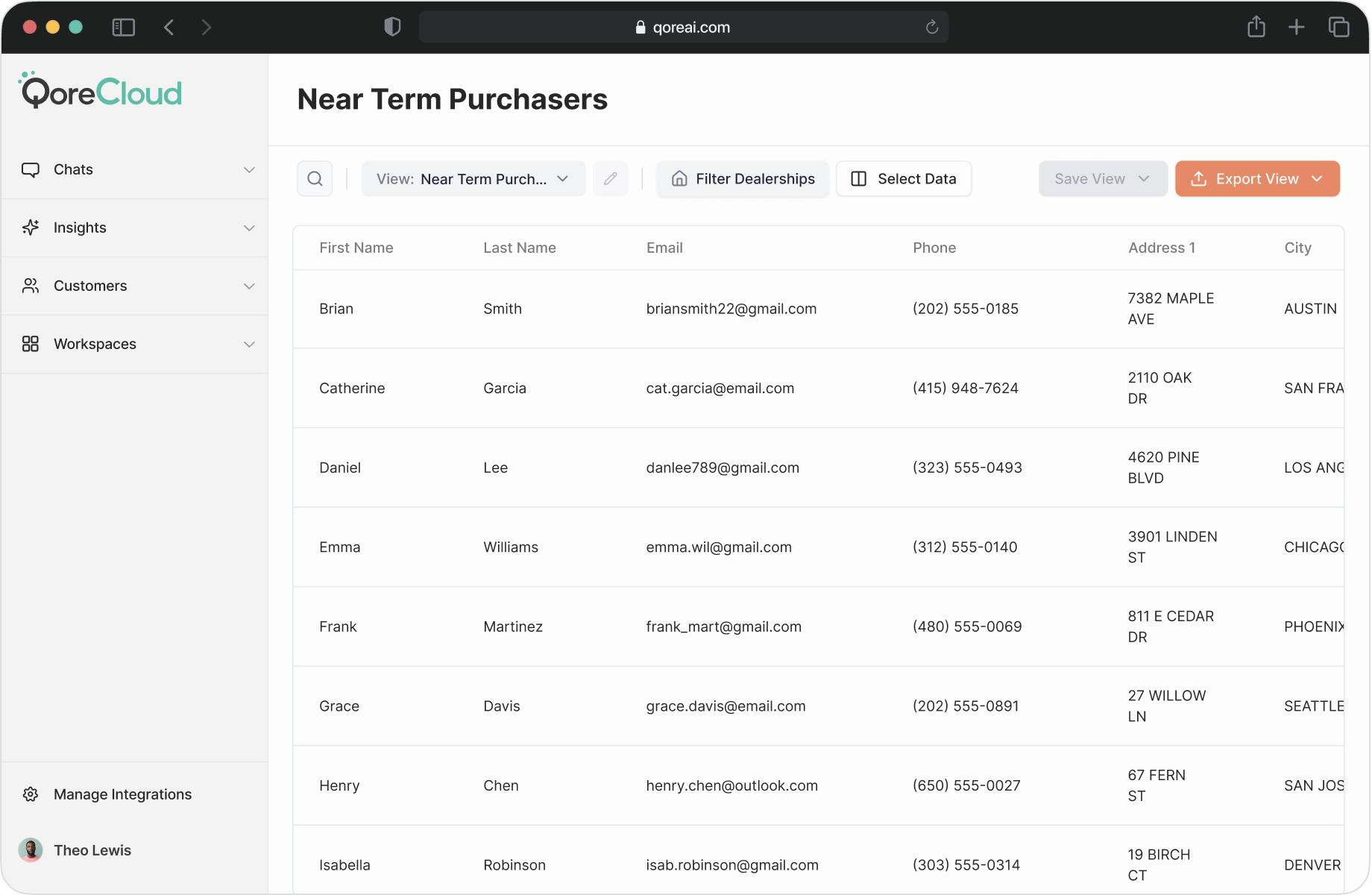The image size is (1372, 895).
Task: Click the qoreai.com address bar
Action: tap(682, 28)
